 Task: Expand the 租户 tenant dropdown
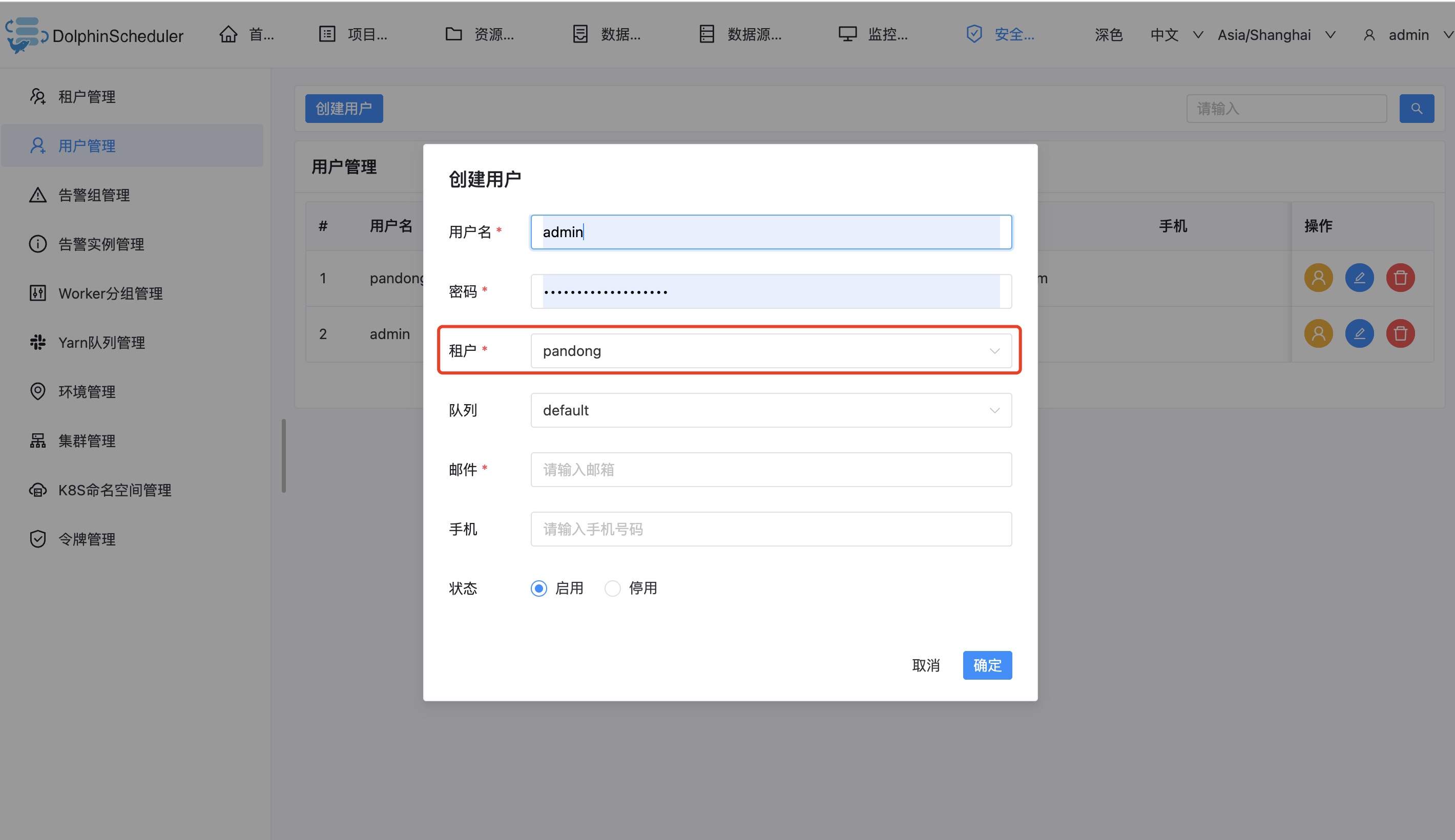[x=771, y=351]
